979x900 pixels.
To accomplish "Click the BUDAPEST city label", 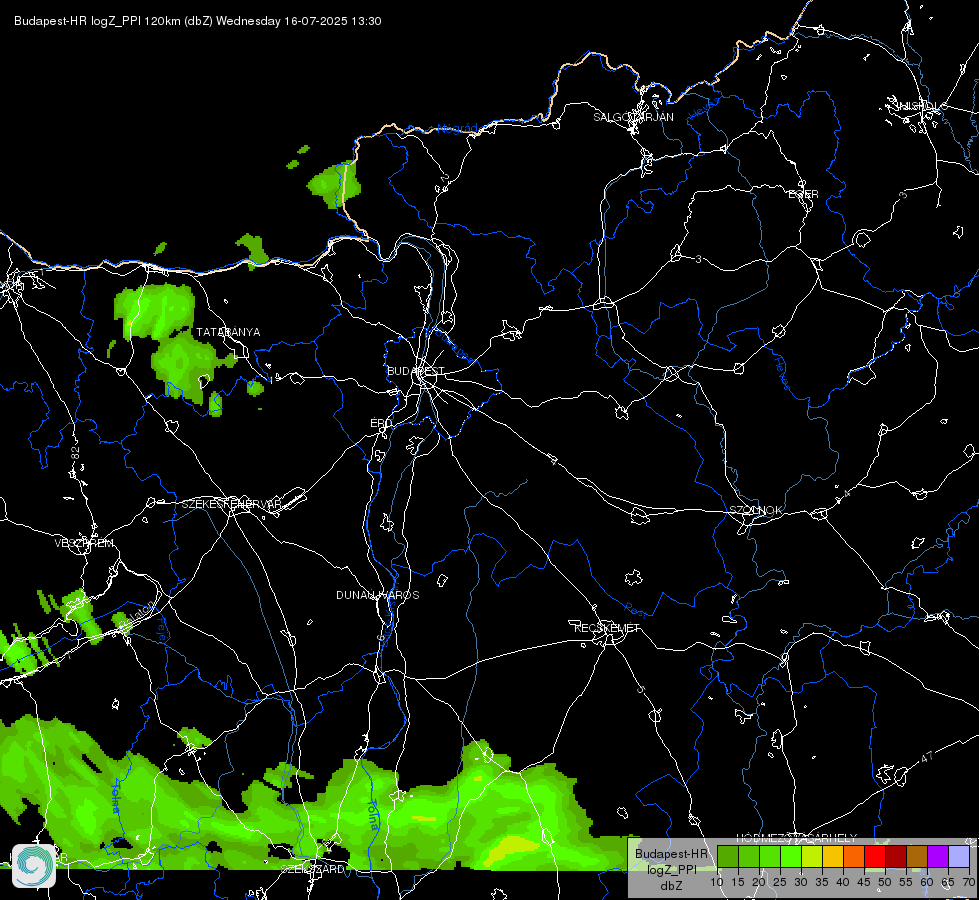I will coord(415,371).
